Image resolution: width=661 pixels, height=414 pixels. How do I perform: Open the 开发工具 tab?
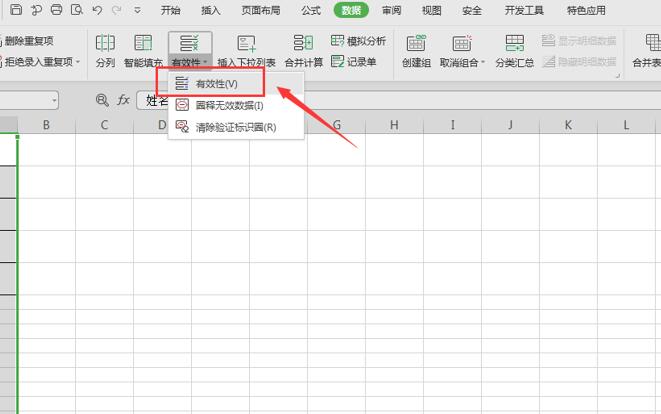(x=524, y=10)
